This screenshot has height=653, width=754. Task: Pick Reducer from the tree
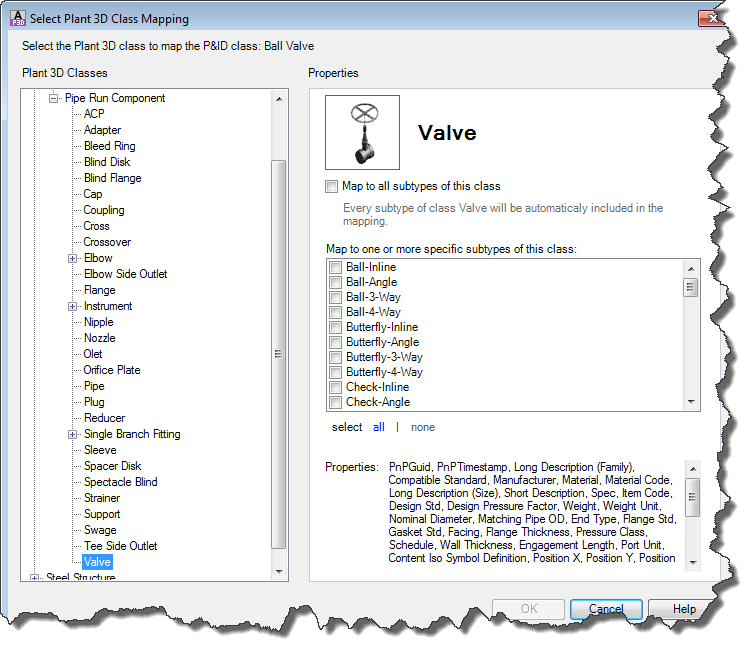pos(104,418)
